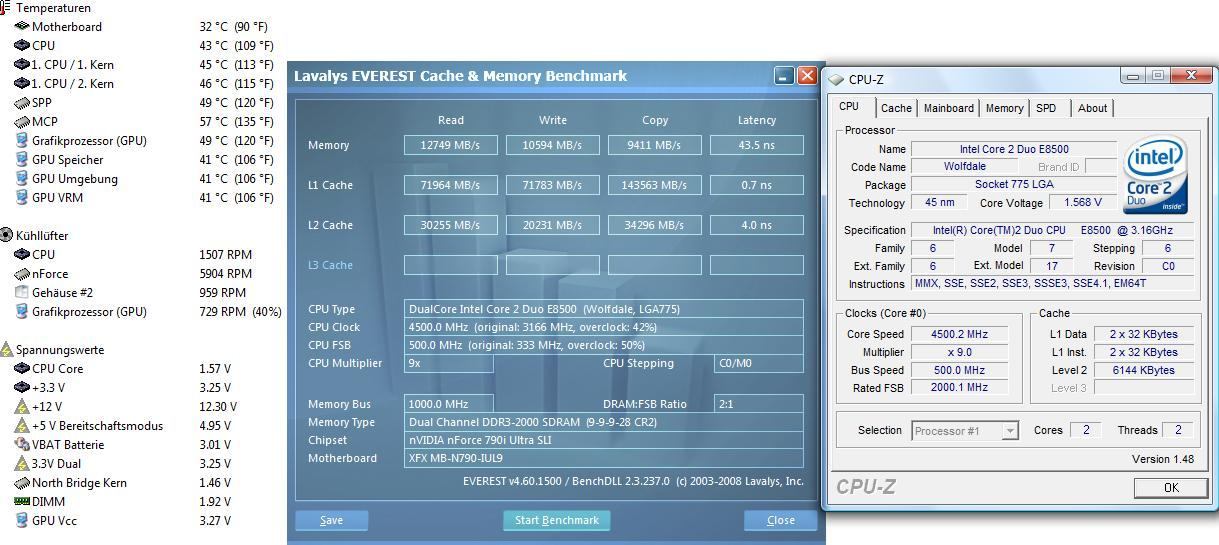The width and height of the screenshot is (1219, 545).
Task: Click the CPU-Z title bar icon
Action: tap(836, 79)
